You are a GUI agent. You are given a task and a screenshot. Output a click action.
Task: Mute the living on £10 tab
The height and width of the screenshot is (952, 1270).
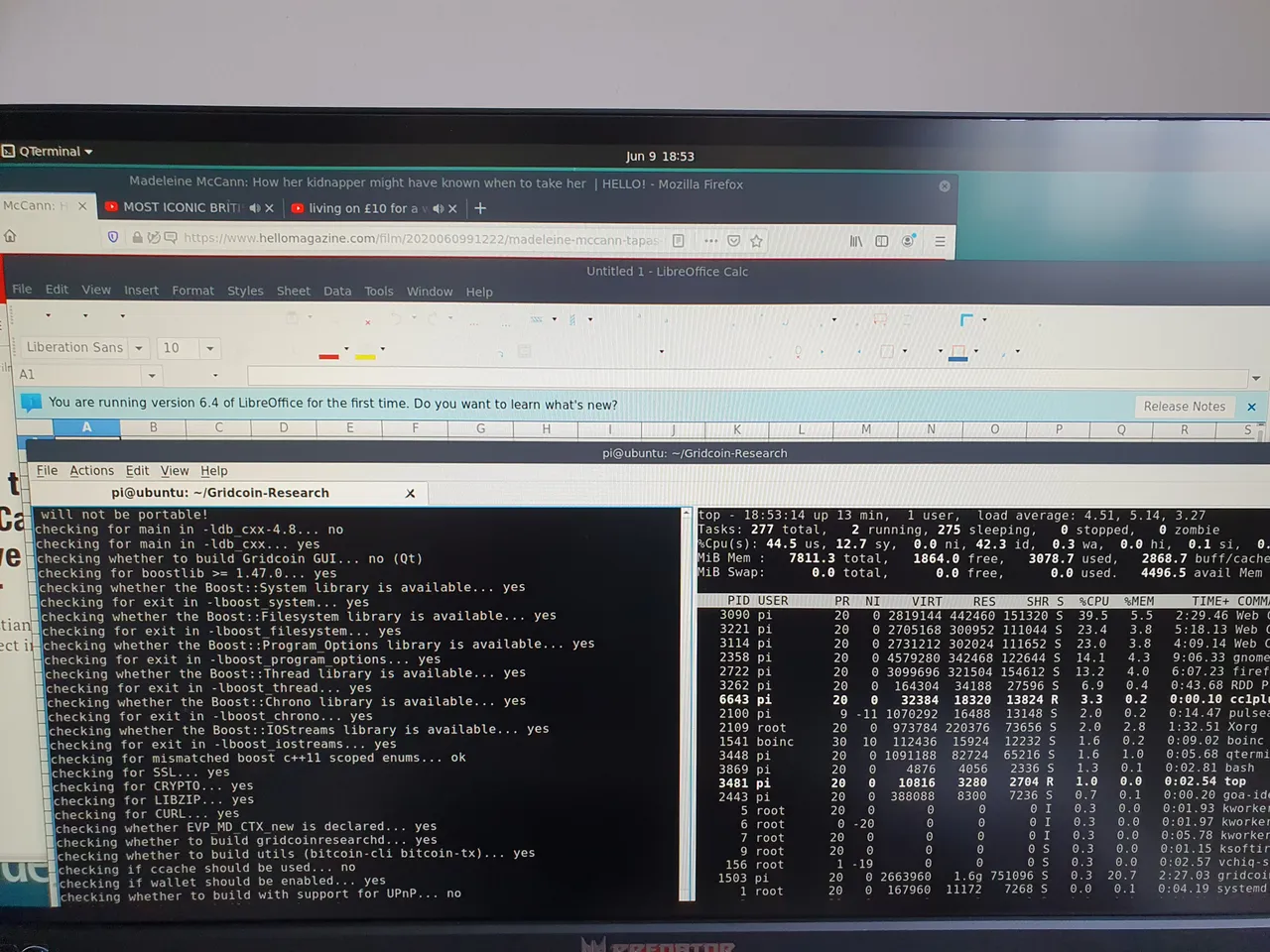click(438, 208)
